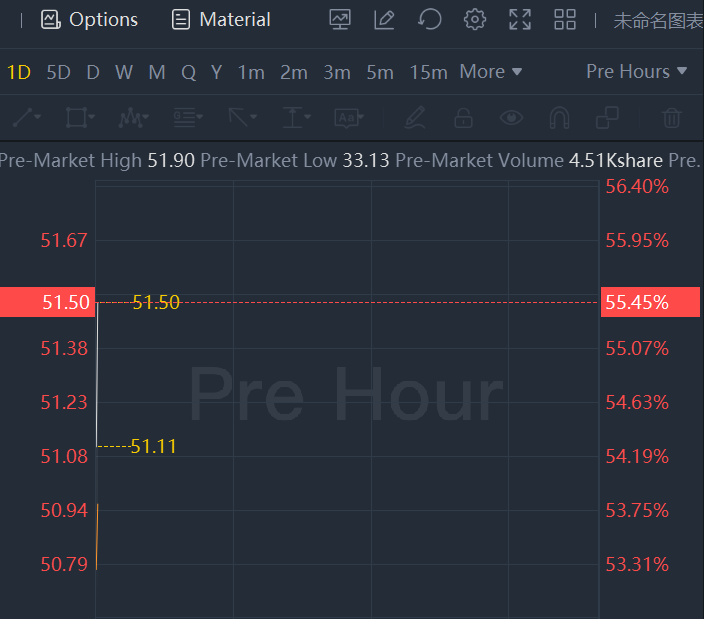Expand the More timeframes dropdown
The height and width of the screenshot is (619, 704).
(490, 72)
